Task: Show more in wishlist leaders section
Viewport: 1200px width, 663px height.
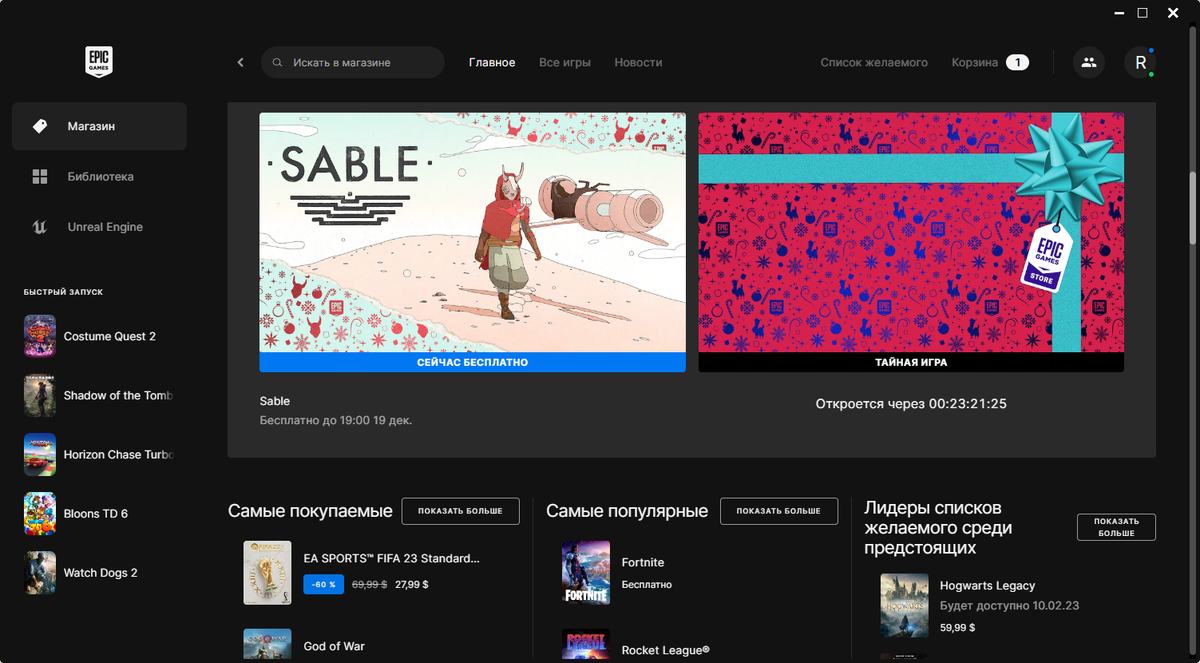Action: pyautogui.click(x=1116, y=527)
